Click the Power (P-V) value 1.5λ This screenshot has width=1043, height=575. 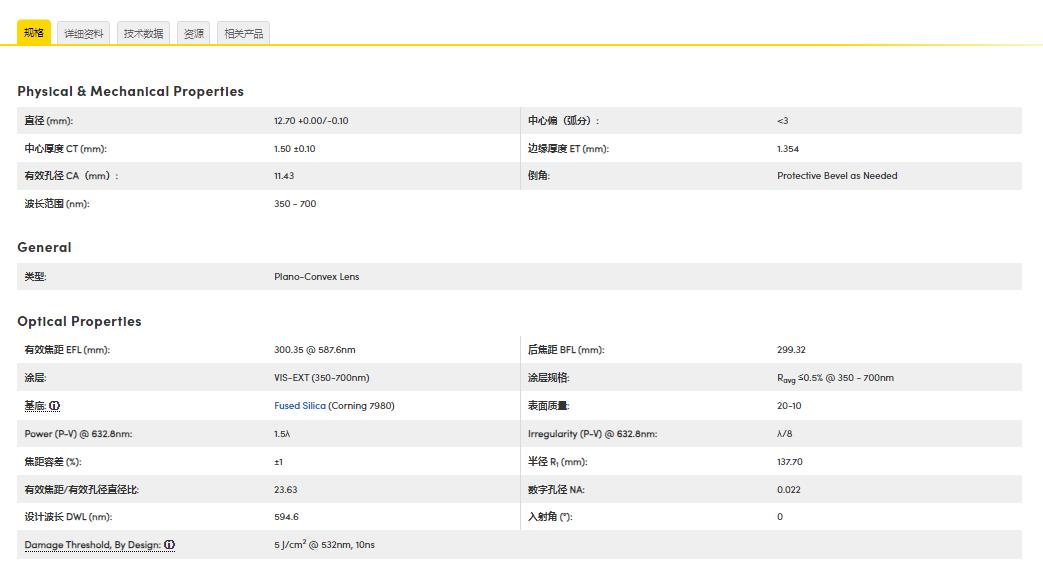(282, 434)
